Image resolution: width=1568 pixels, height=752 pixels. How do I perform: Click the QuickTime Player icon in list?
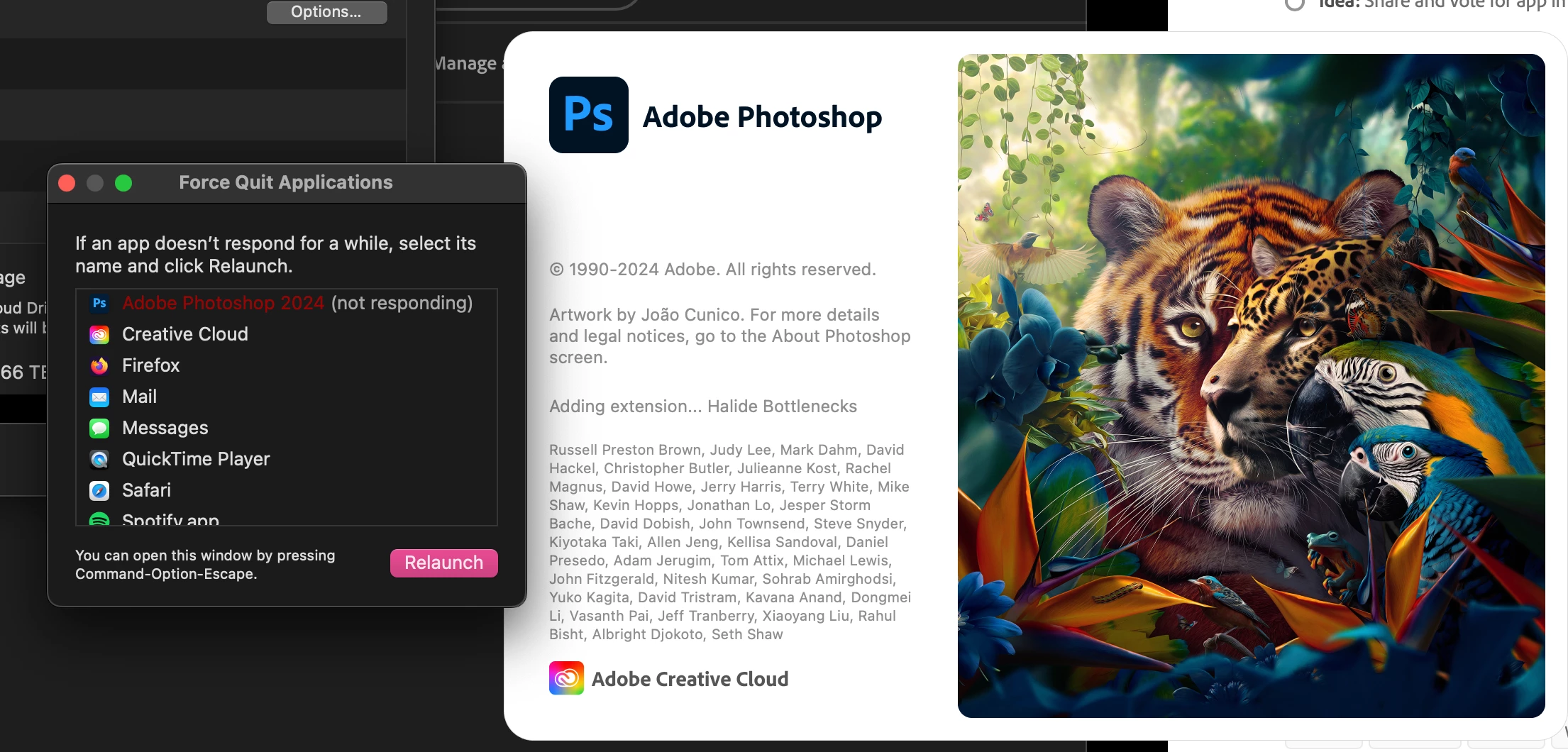99,460
